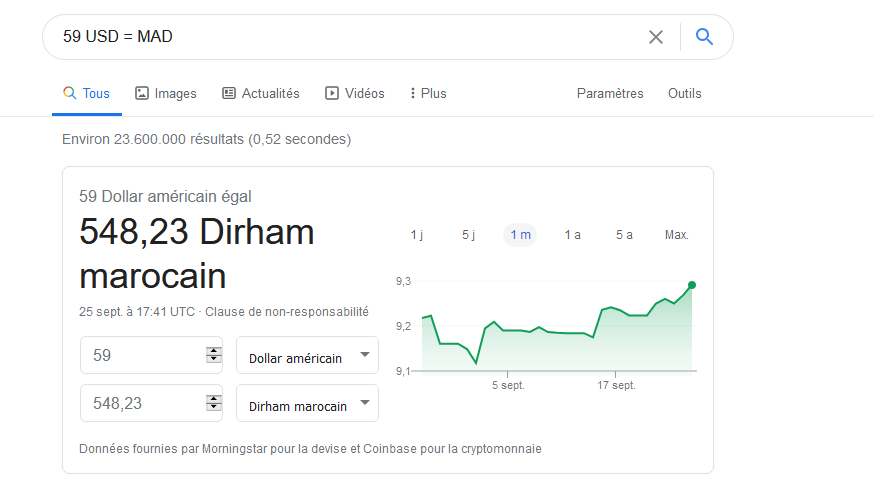Click the stepper arrows on the 59 field

(x=213, y=355)
